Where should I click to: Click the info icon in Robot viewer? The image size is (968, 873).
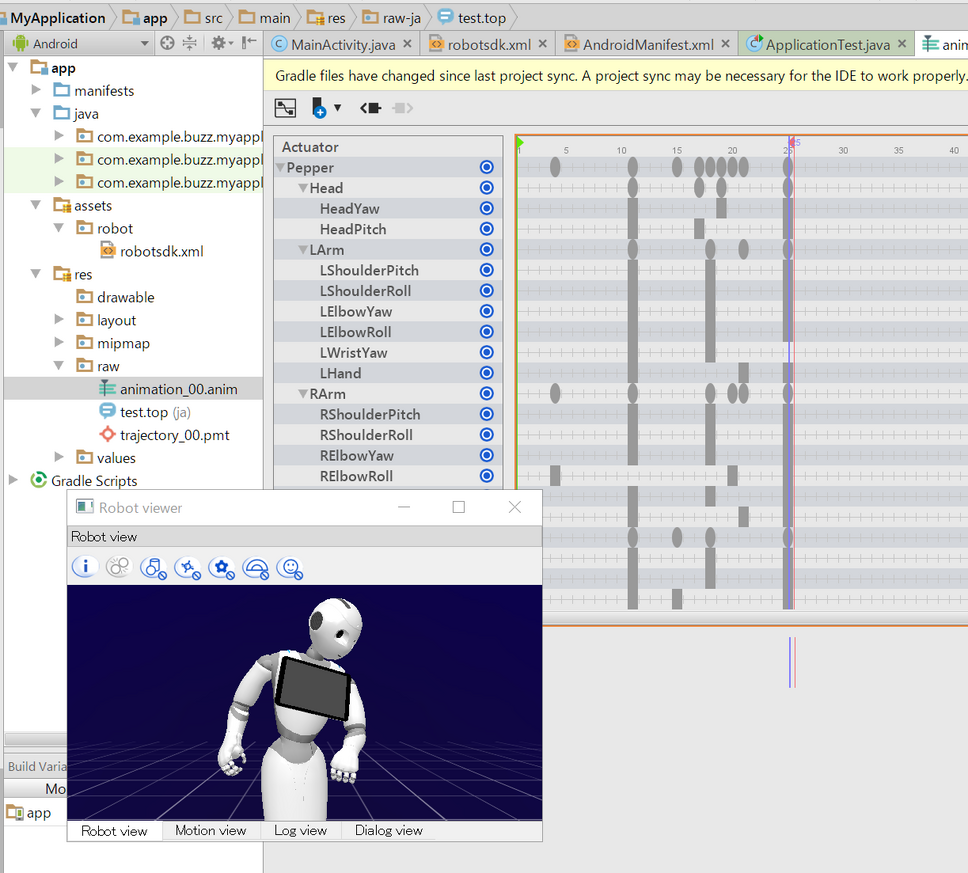coord(85,567)
